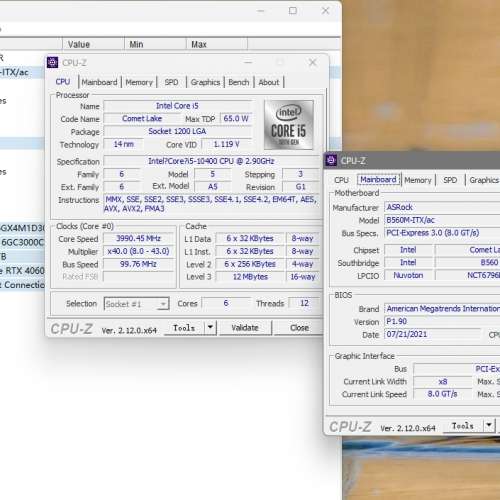Click the Package value Socket 1200 LGA
The image size is (500, 500).
[177, 131]
